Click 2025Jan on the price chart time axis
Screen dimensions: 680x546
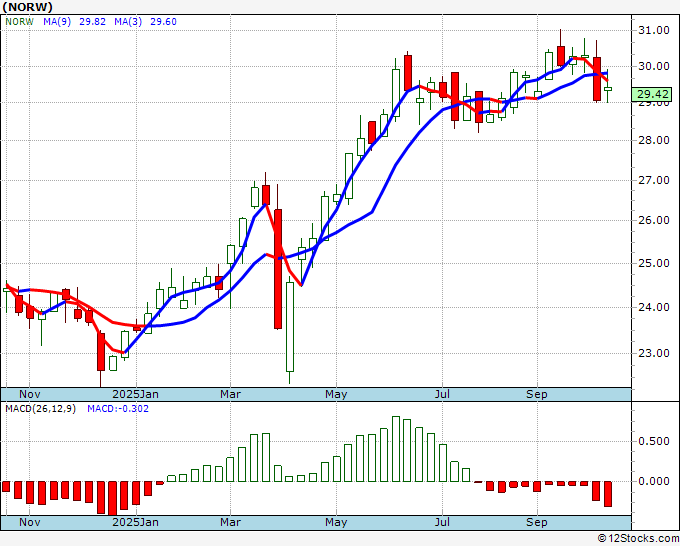135,394
